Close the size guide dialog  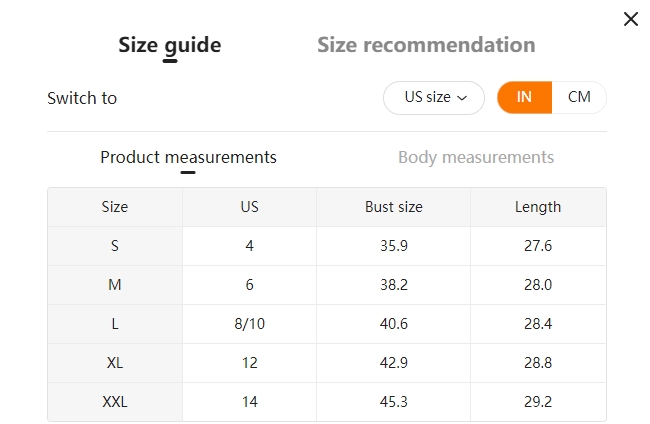pyautogui.click(x=631, y=19)
